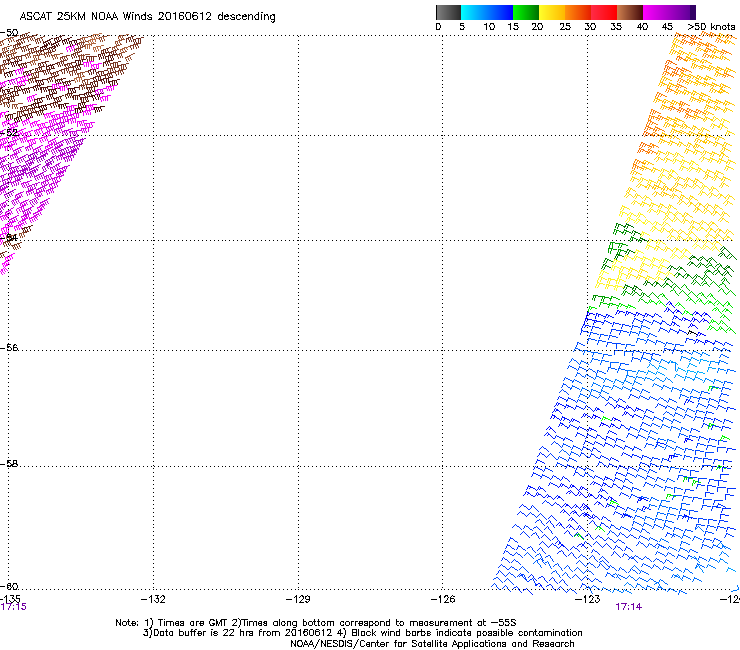Image resolution: width=740 pixels, height=650 pixels.
Task: Click the '-132' longitude axis label
Action: pos(153,599)
